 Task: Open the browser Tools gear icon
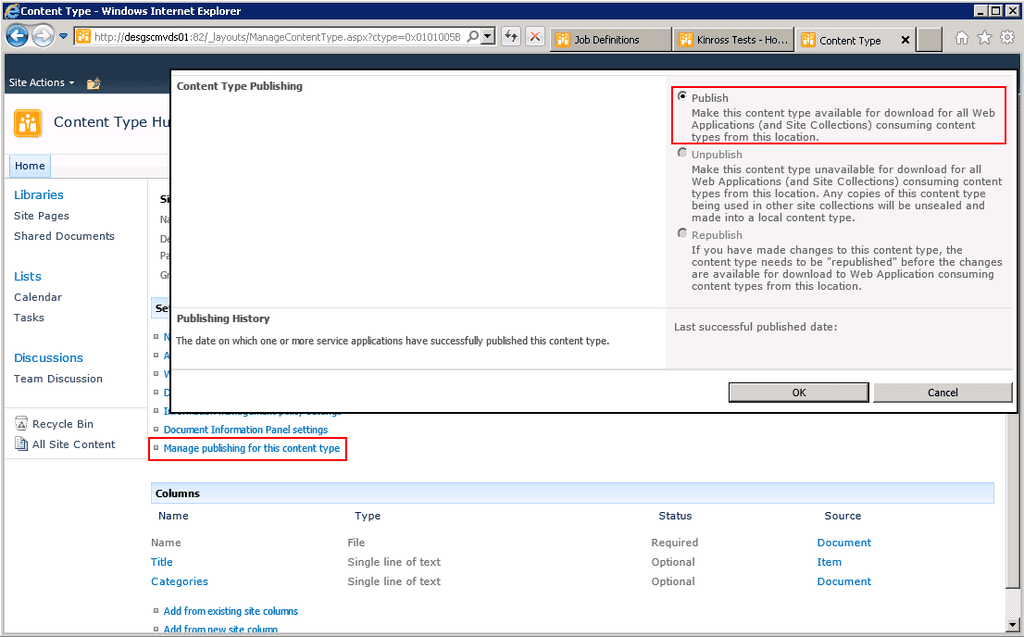point(1007,38)
